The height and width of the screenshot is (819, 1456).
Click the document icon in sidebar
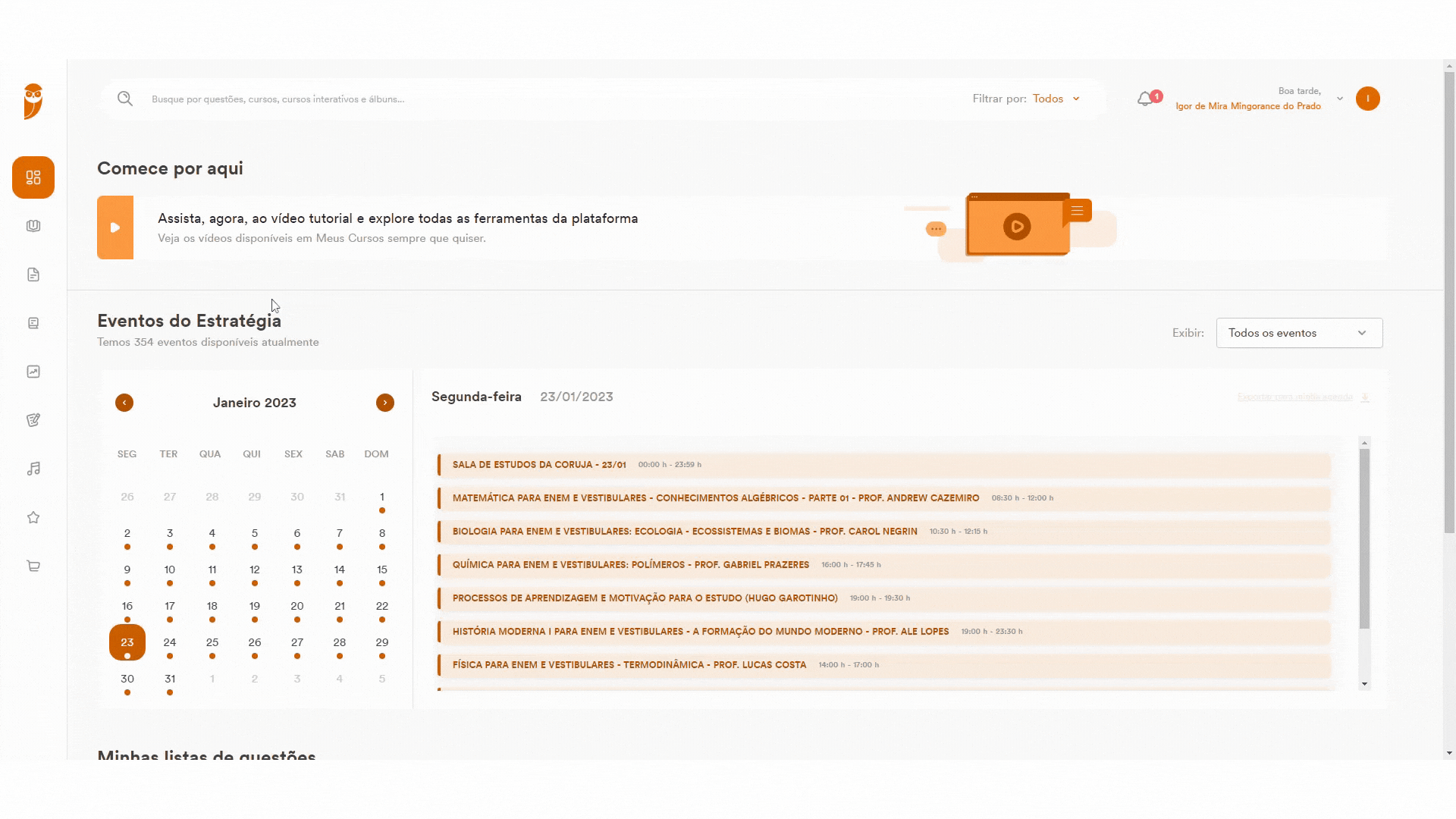(33, 275)
